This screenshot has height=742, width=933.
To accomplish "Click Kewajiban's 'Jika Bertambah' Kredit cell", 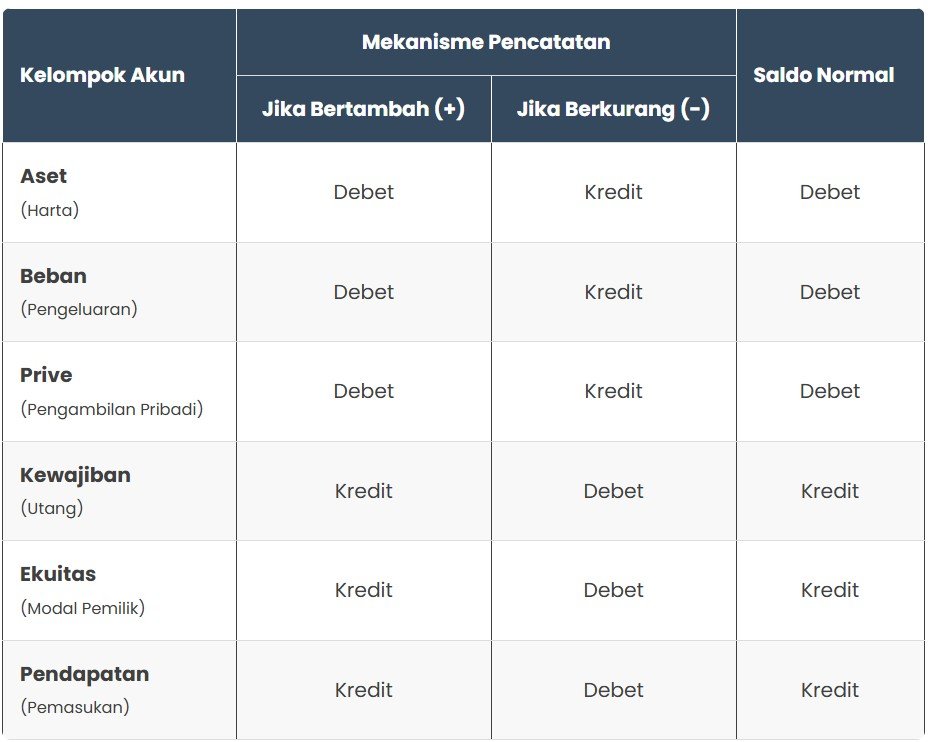I will pyautogui.click(x=364, y=491).
